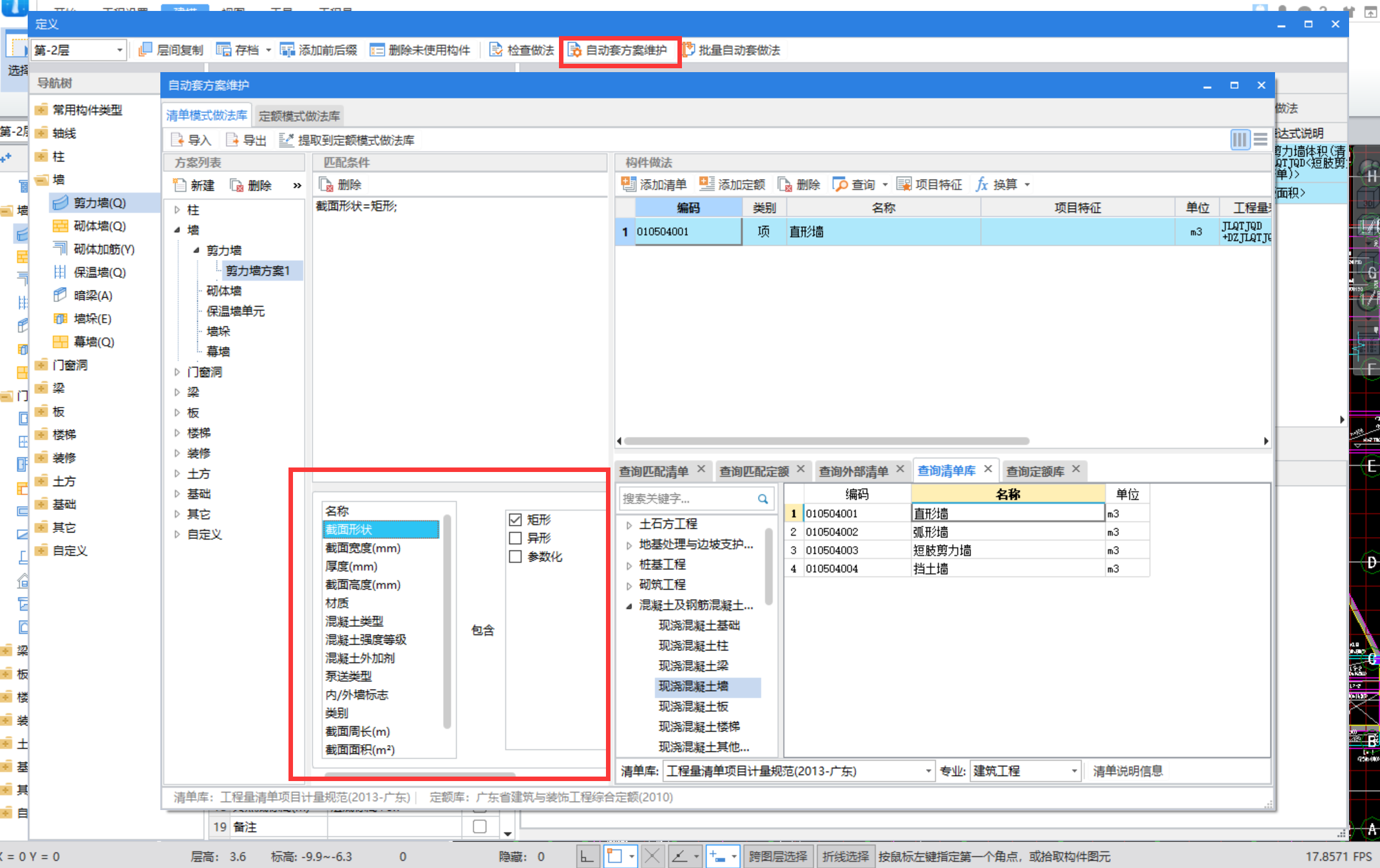Open the 查询匹配清单 tab
The height and width of the screenshot is (868, 1380).
pos(654,471)
